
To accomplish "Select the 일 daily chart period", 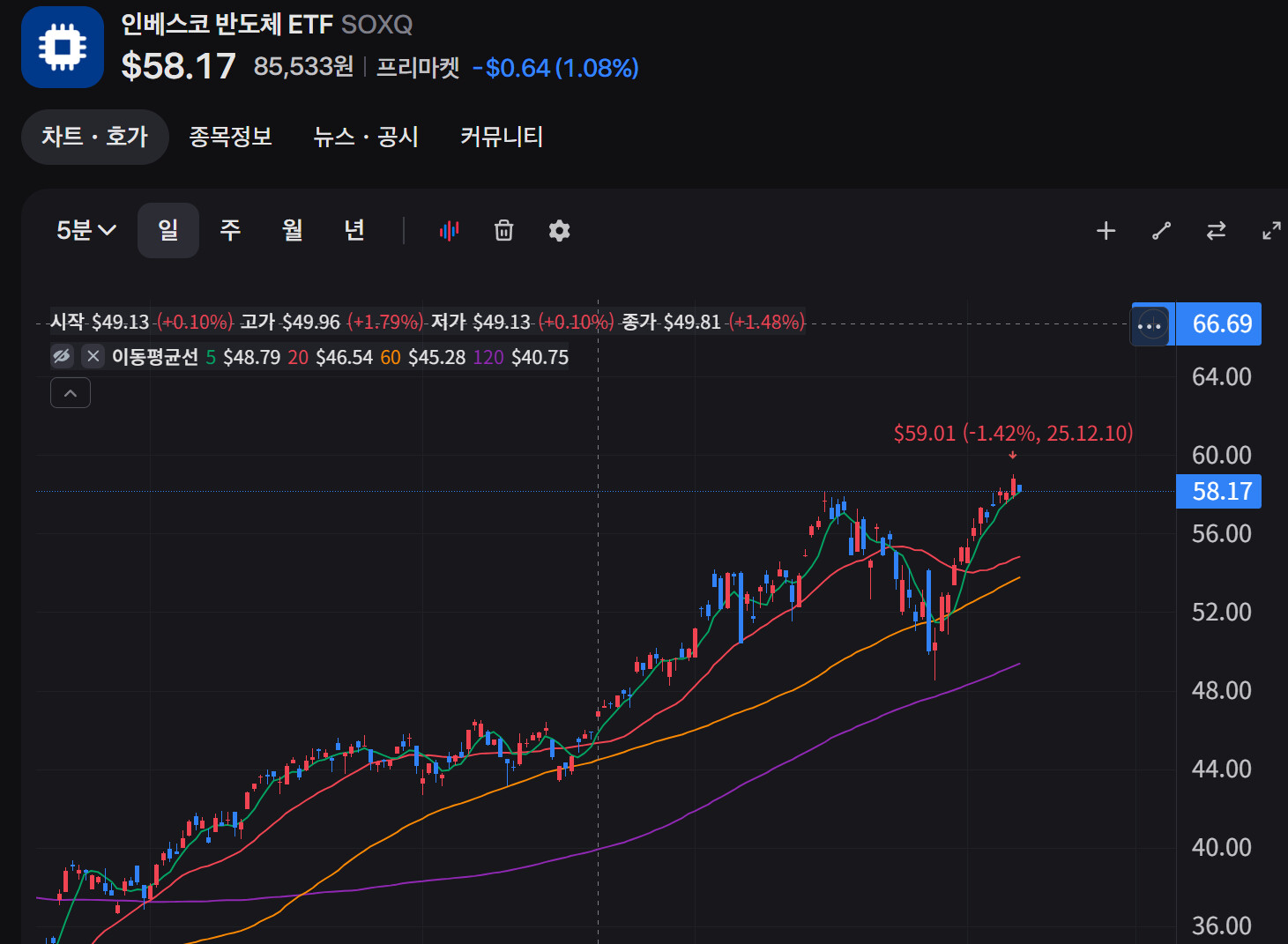I will [x=168, y=231].
